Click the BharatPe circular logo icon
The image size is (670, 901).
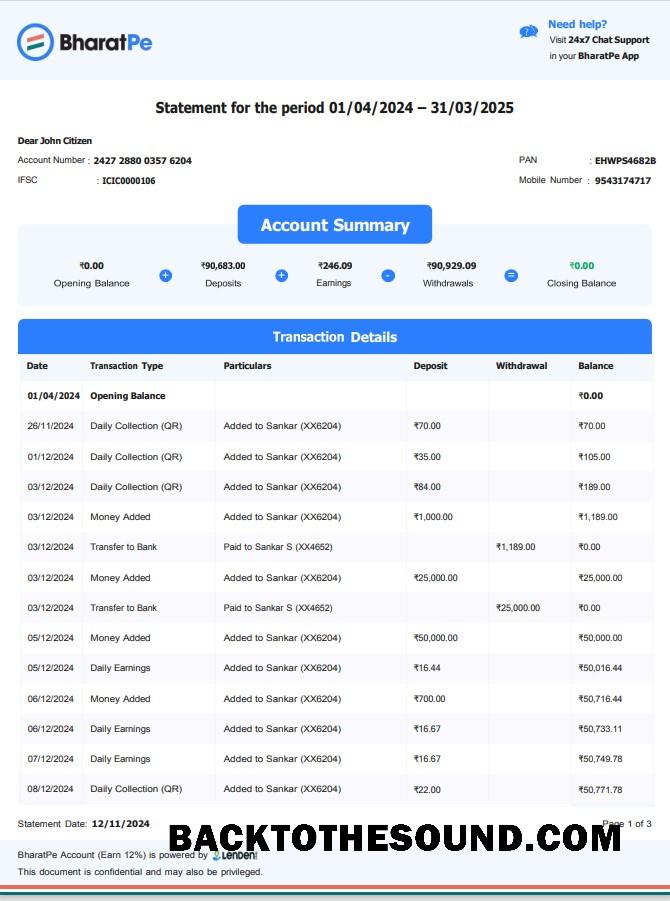[35, 42]
